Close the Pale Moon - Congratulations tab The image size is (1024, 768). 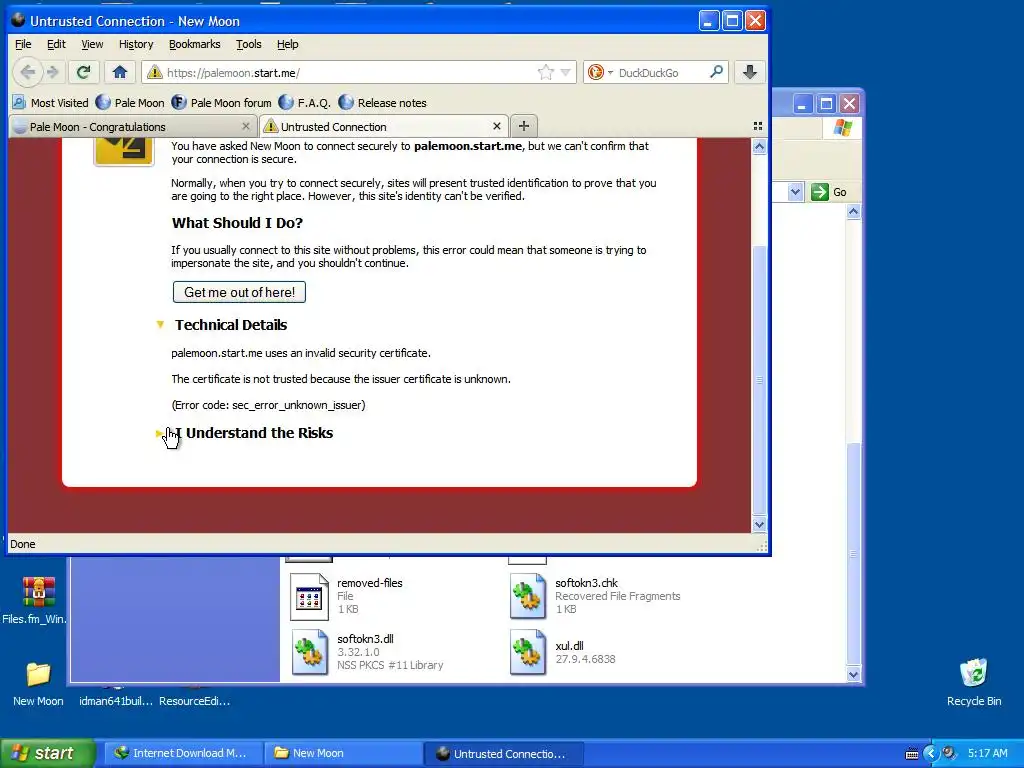246,126
